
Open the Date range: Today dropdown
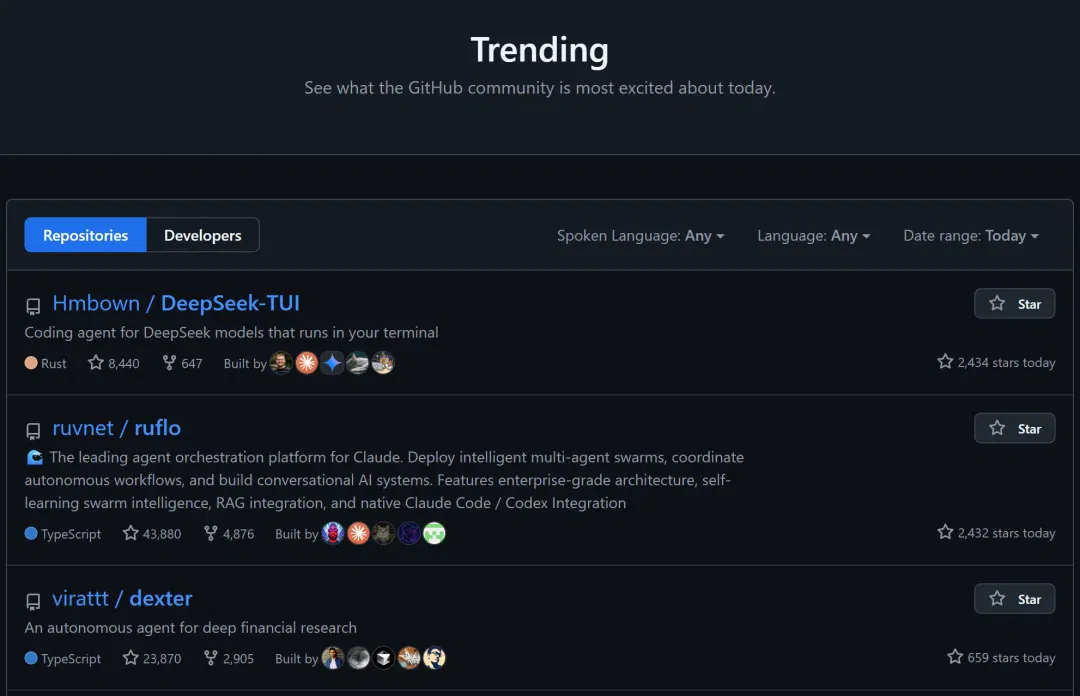point(970,236)
